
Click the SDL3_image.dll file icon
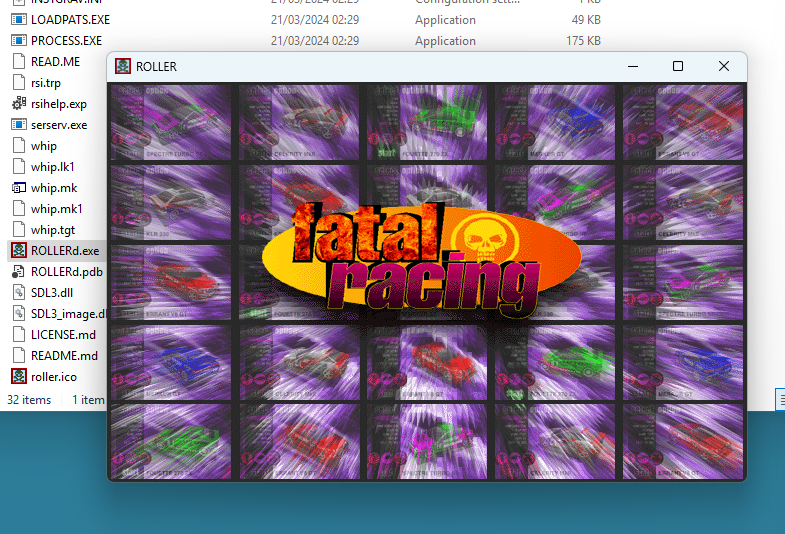(19, 314)
